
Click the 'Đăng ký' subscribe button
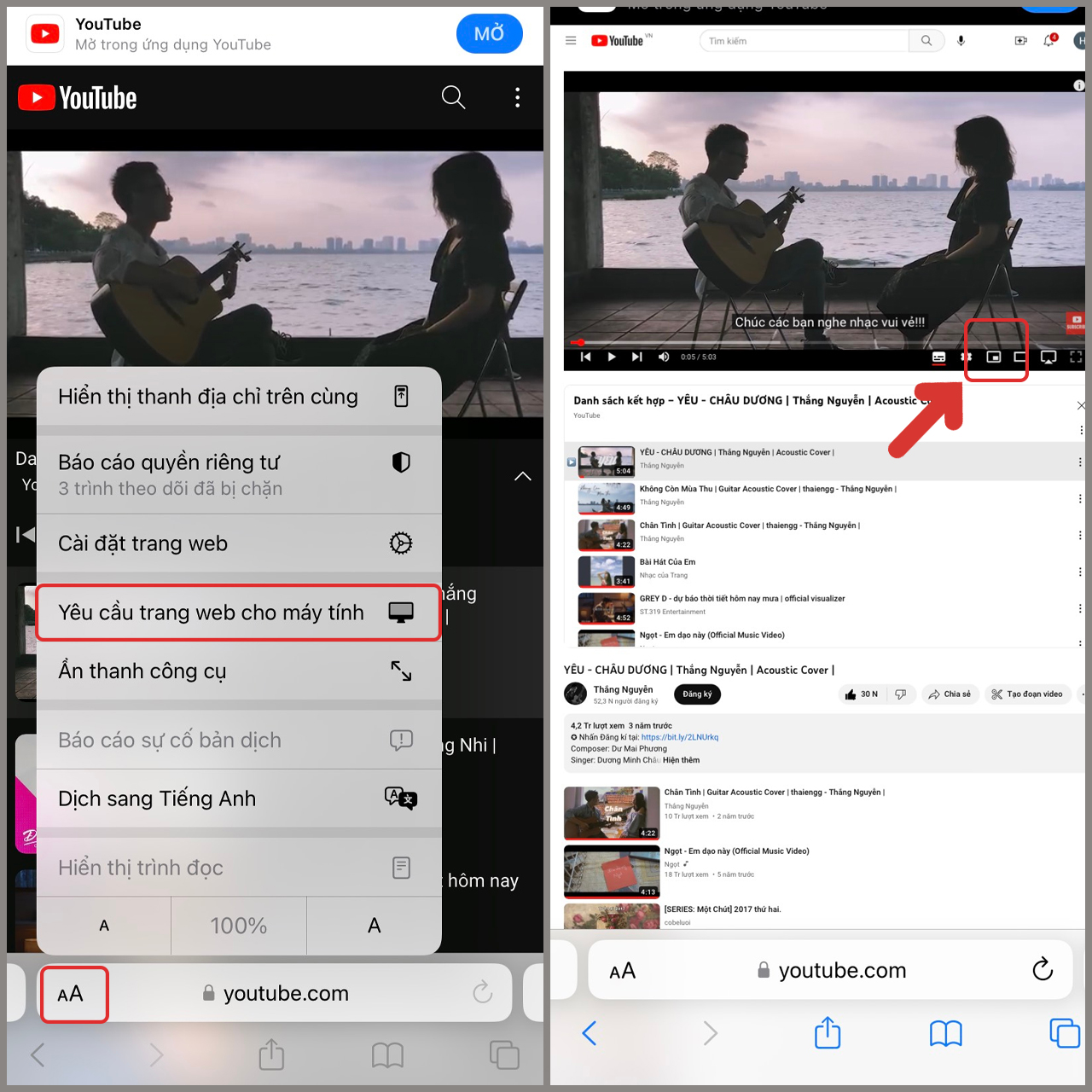pyautogui.click(x=697, y=694)
